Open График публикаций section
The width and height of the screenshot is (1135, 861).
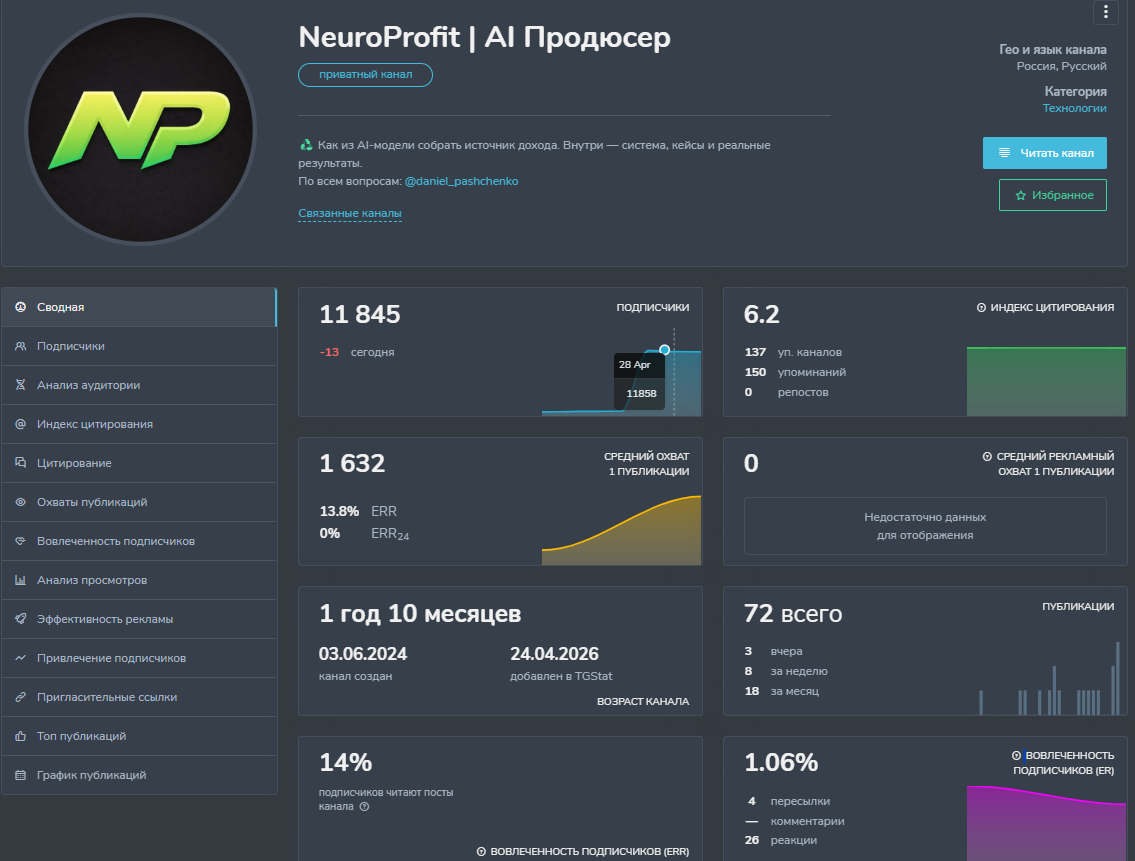pos(139,776)
